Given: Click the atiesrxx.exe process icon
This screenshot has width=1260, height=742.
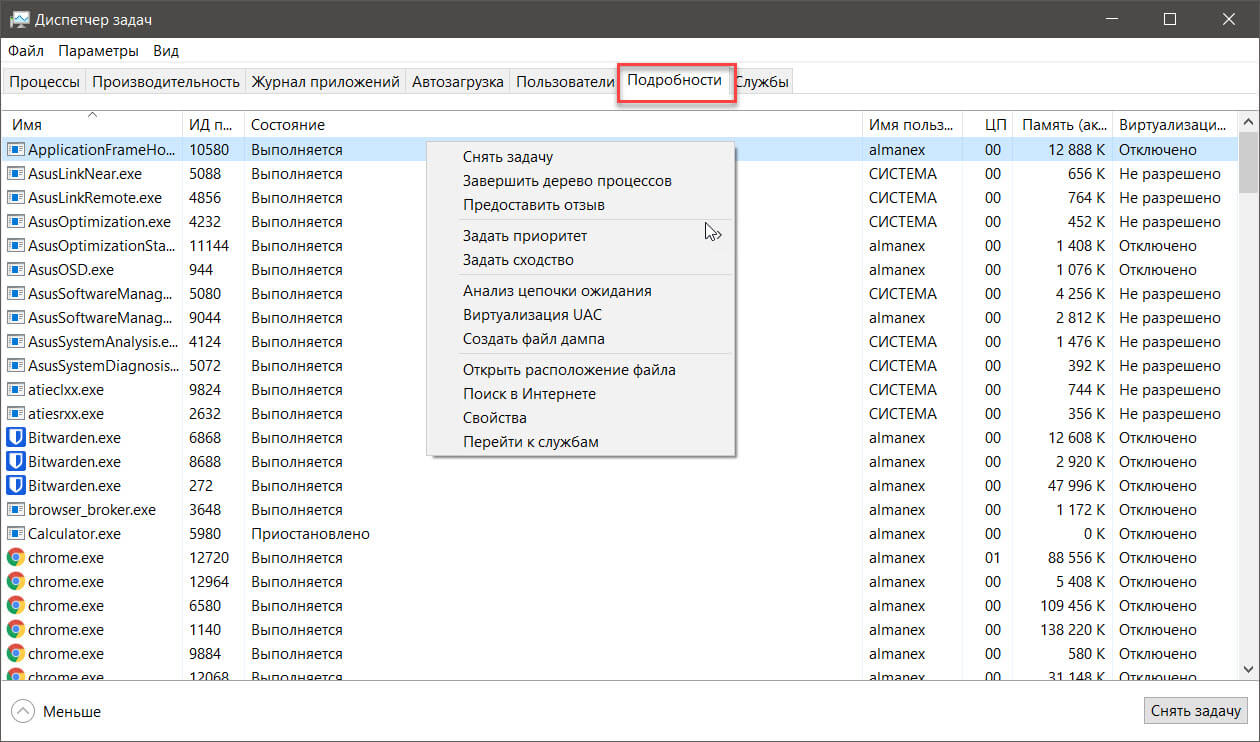Looking at the screenshot, I should coord(15,413).
